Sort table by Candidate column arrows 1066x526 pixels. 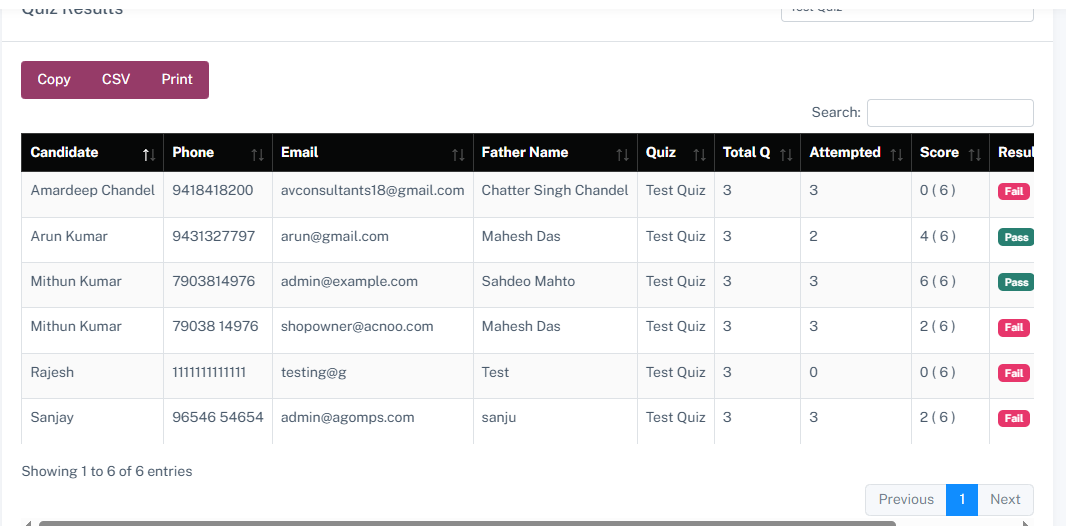click(x=149, y=154)
